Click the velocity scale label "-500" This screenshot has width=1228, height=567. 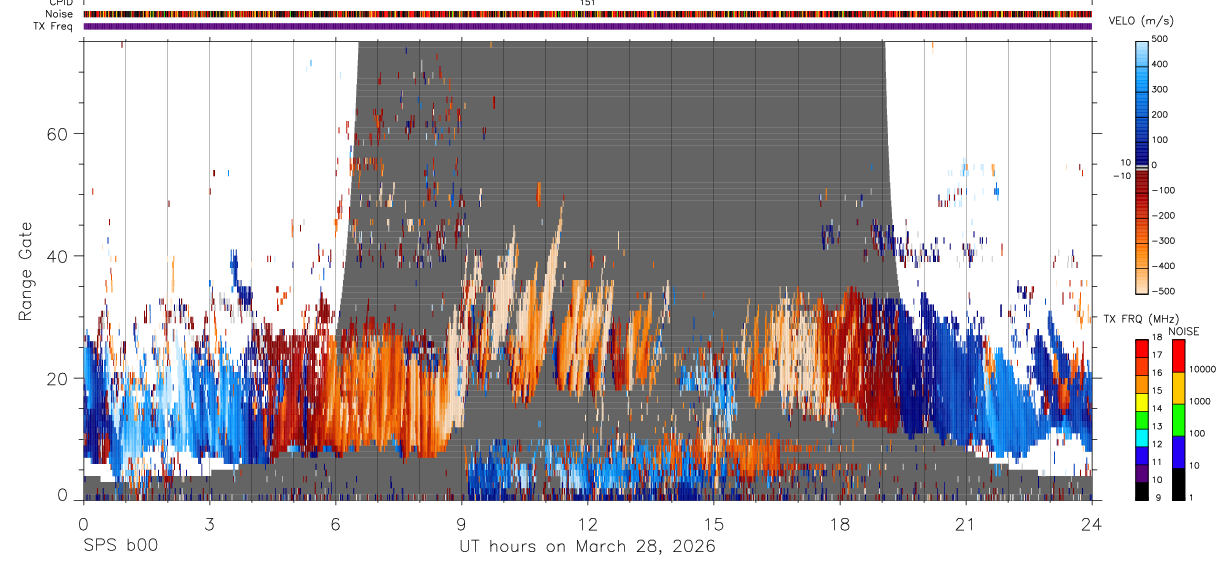pos(1164,291)
